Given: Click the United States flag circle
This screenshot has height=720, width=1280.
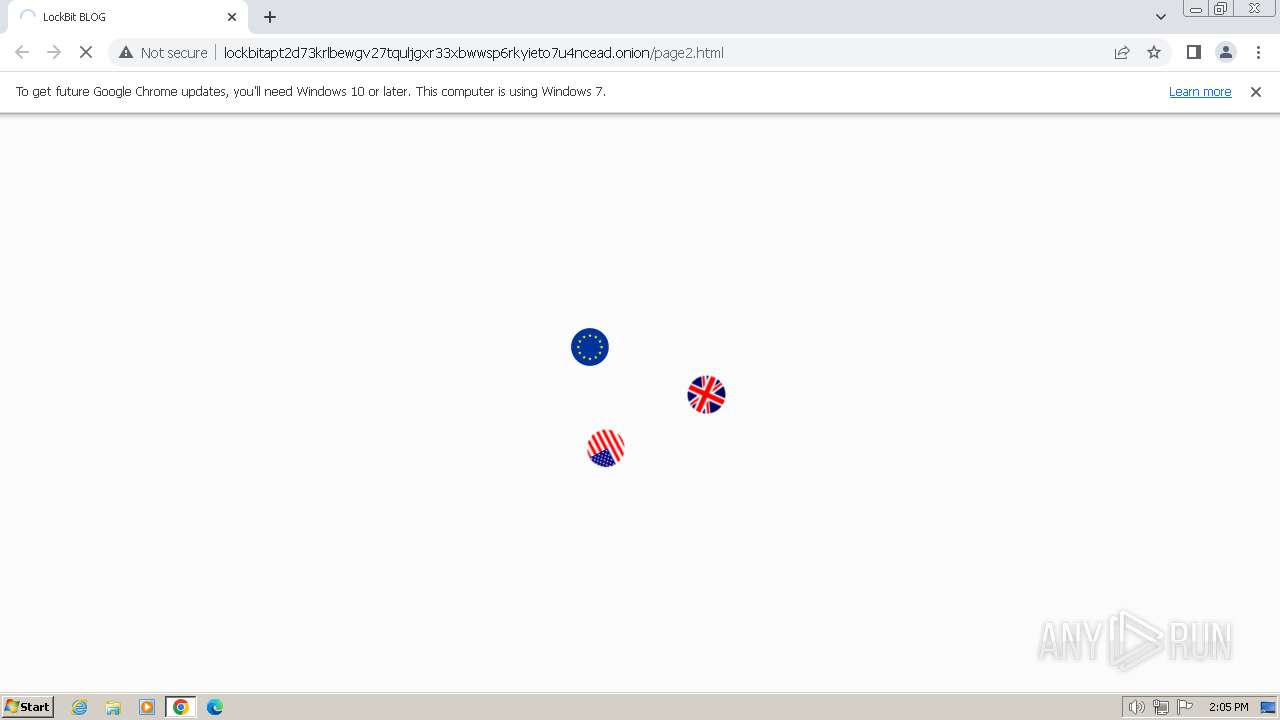Looking at the screenshot, I should pos(606,448).
